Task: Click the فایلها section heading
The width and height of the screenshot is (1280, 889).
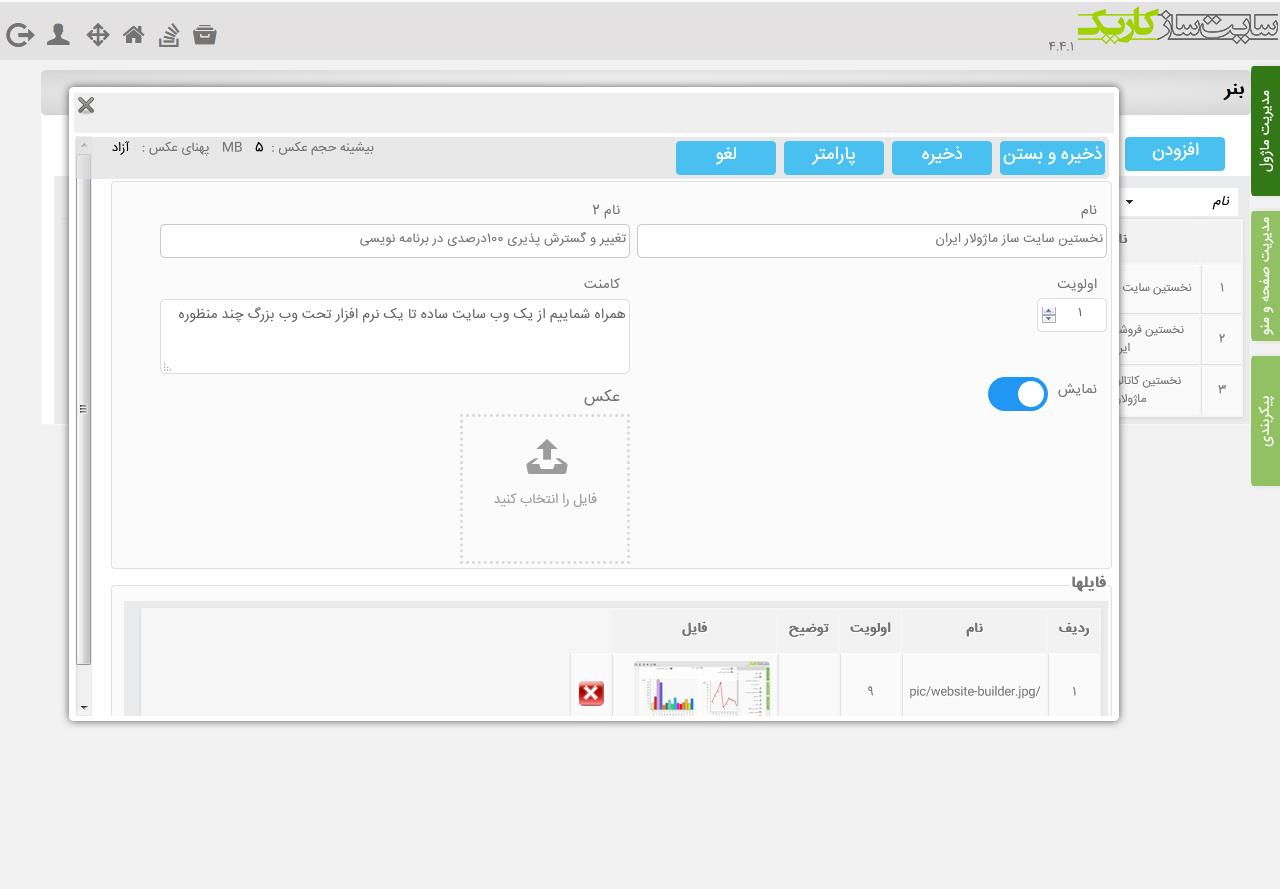Action: click(1089, 583)
